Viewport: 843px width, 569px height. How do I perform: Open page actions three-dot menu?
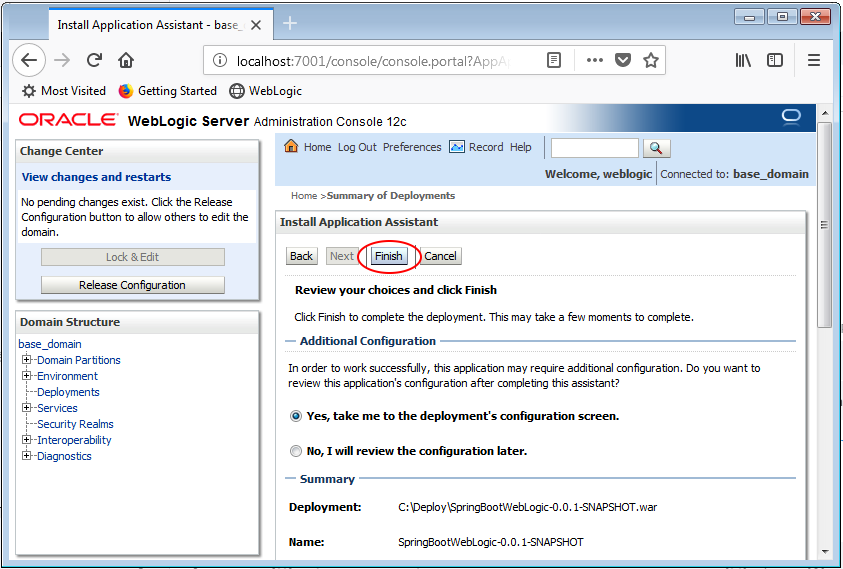coord(595,60)
